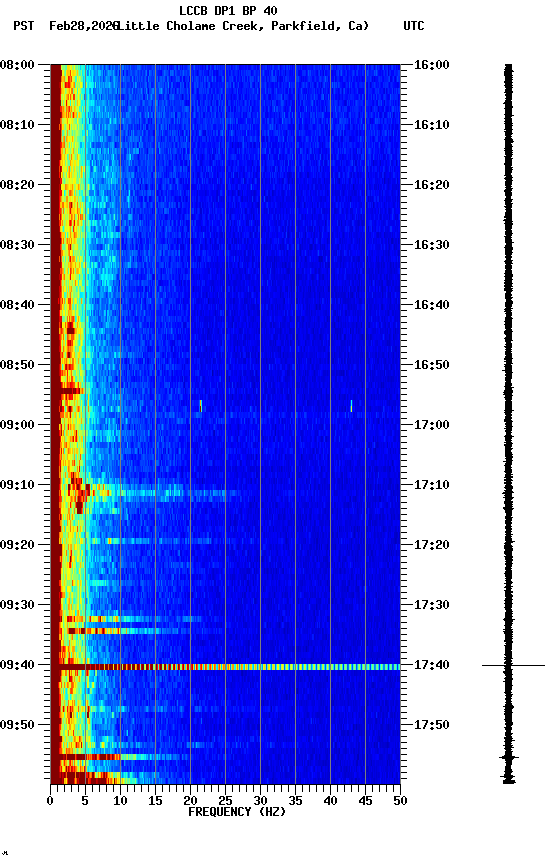Click the 20 Hz frequency axis label

pos(190,801)
